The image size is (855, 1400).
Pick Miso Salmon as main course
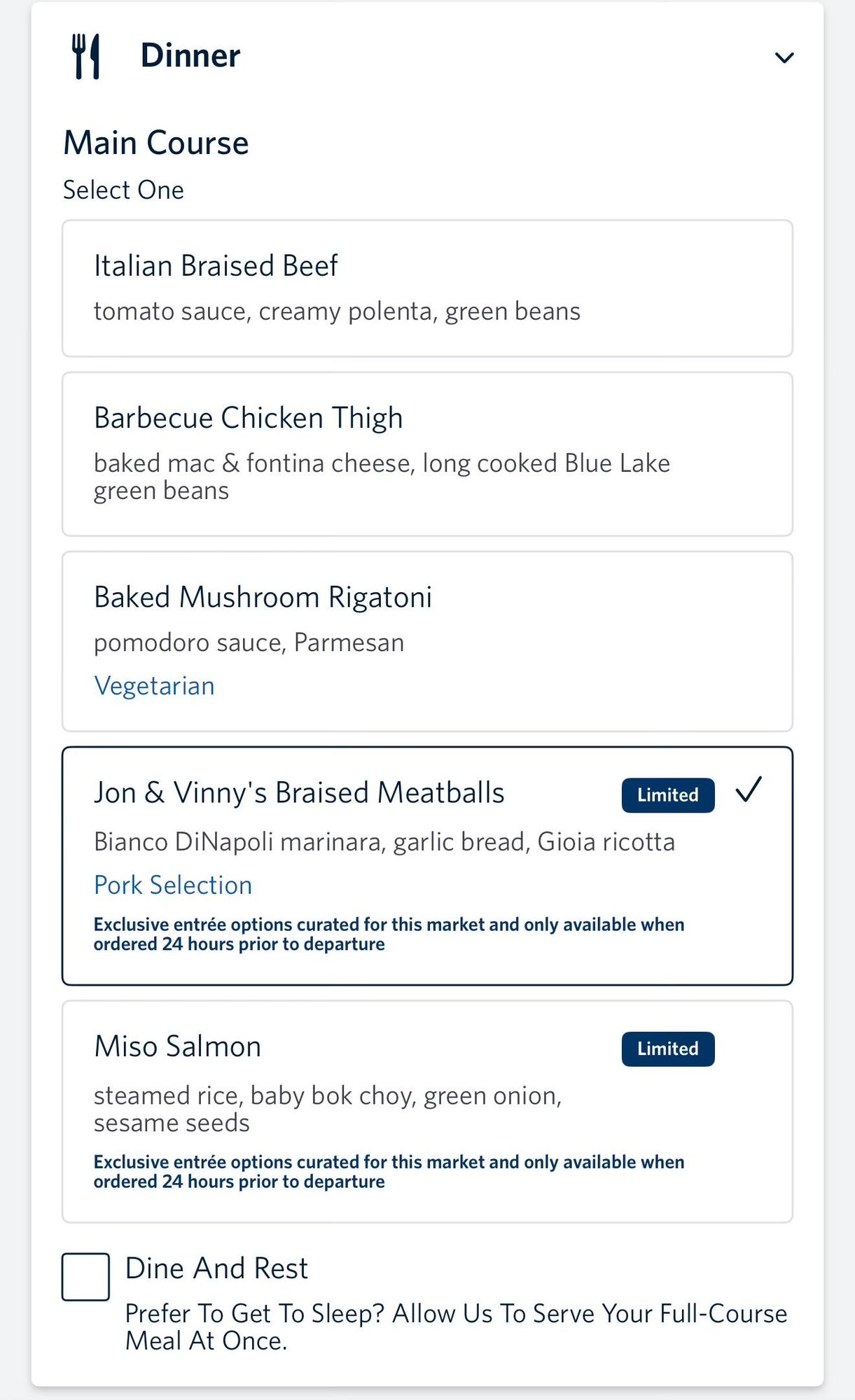point(427,1112)
